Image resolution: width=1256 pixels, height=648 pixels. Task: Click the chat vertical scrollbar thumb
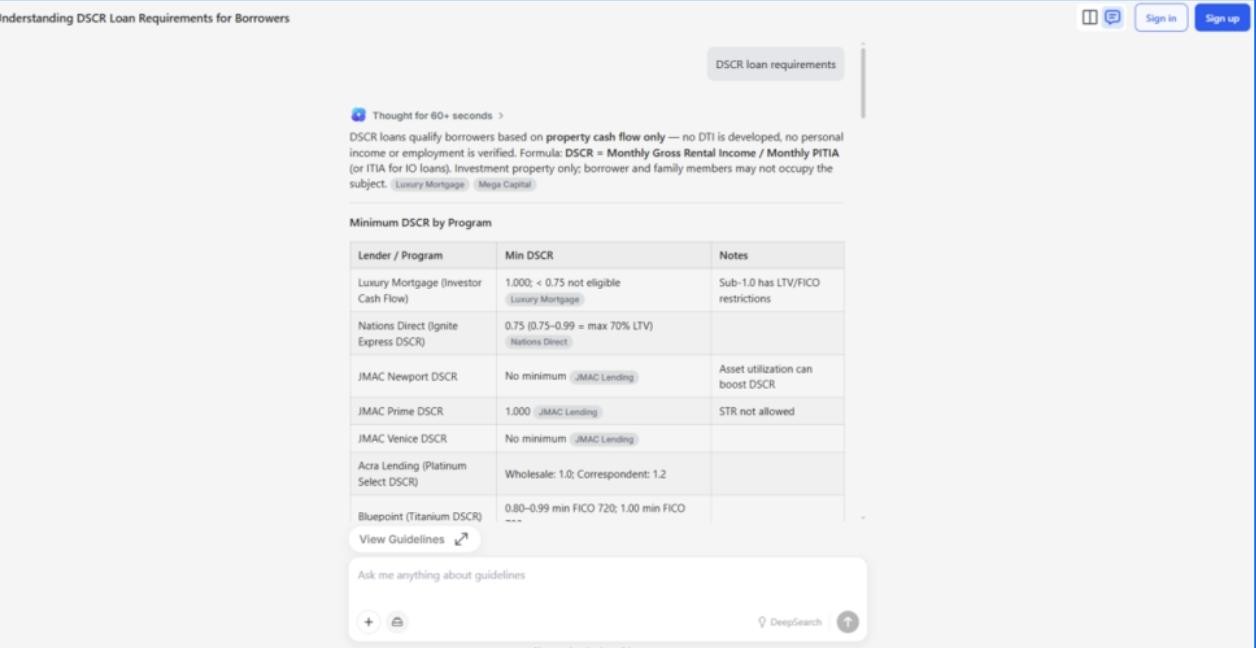coord(862,81)
